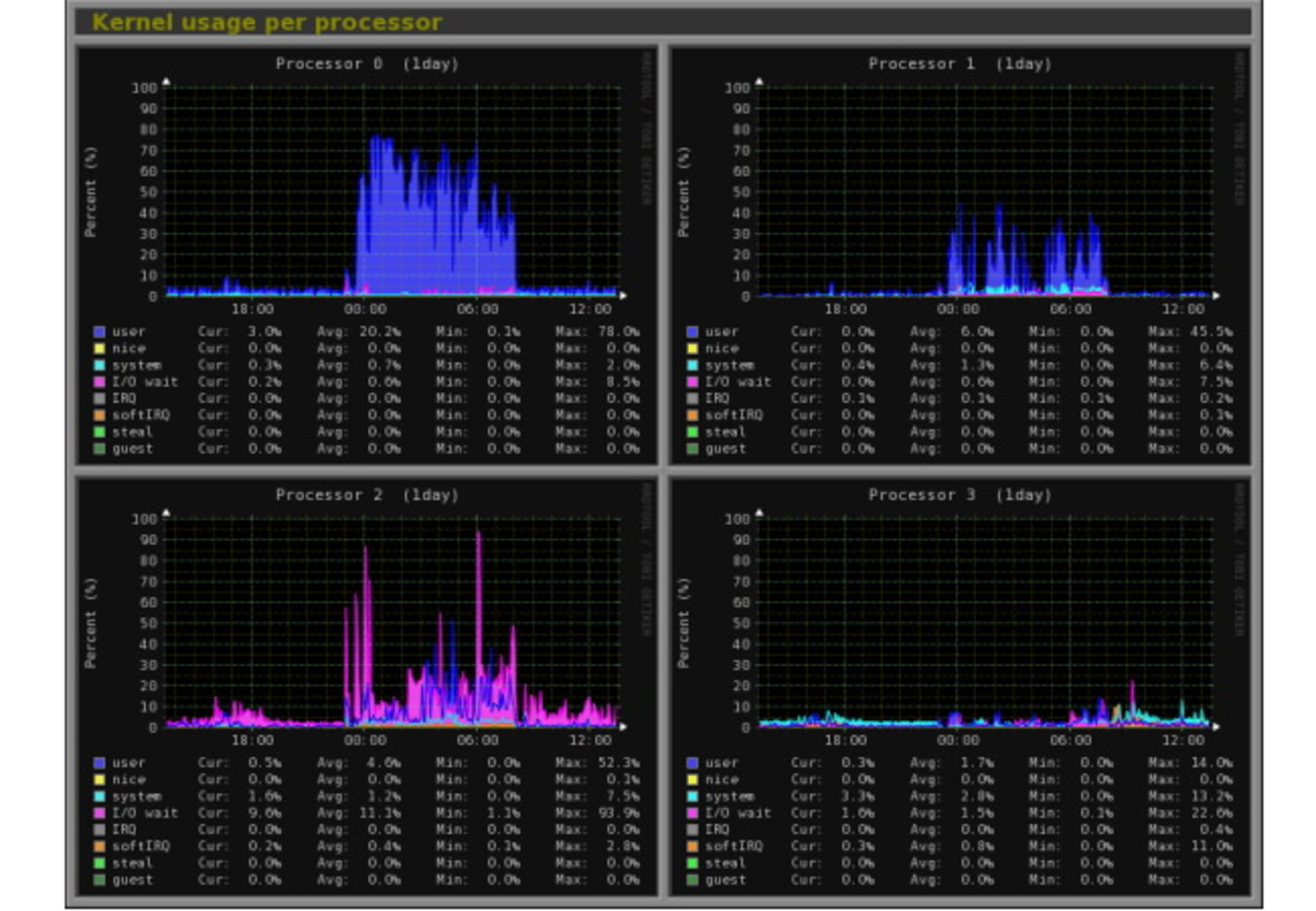Click the Processor 1 system cyan swatch
The height and width of the screenshot is (911, 1316).
692,365
